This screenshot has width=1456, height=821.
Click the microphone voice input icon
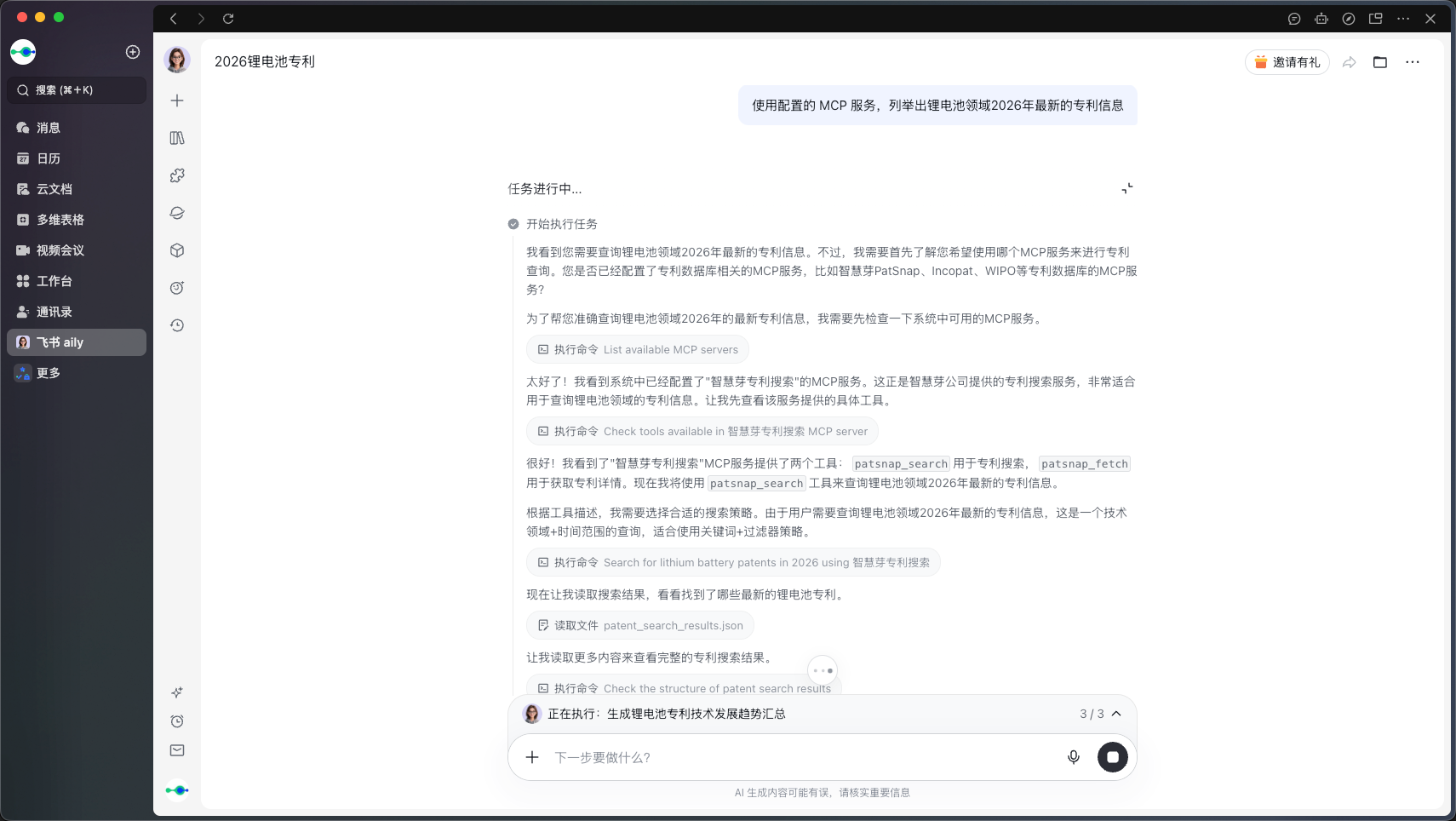(x=1074, y=757)
